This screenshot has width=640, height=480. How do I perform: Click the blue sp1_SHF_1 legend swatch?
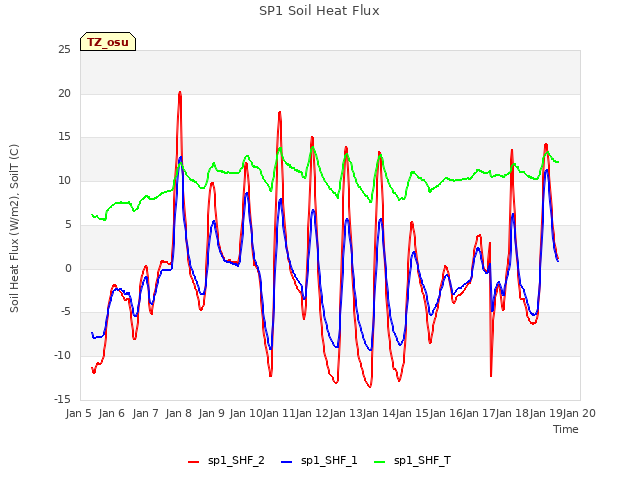(x=287, y=461)
